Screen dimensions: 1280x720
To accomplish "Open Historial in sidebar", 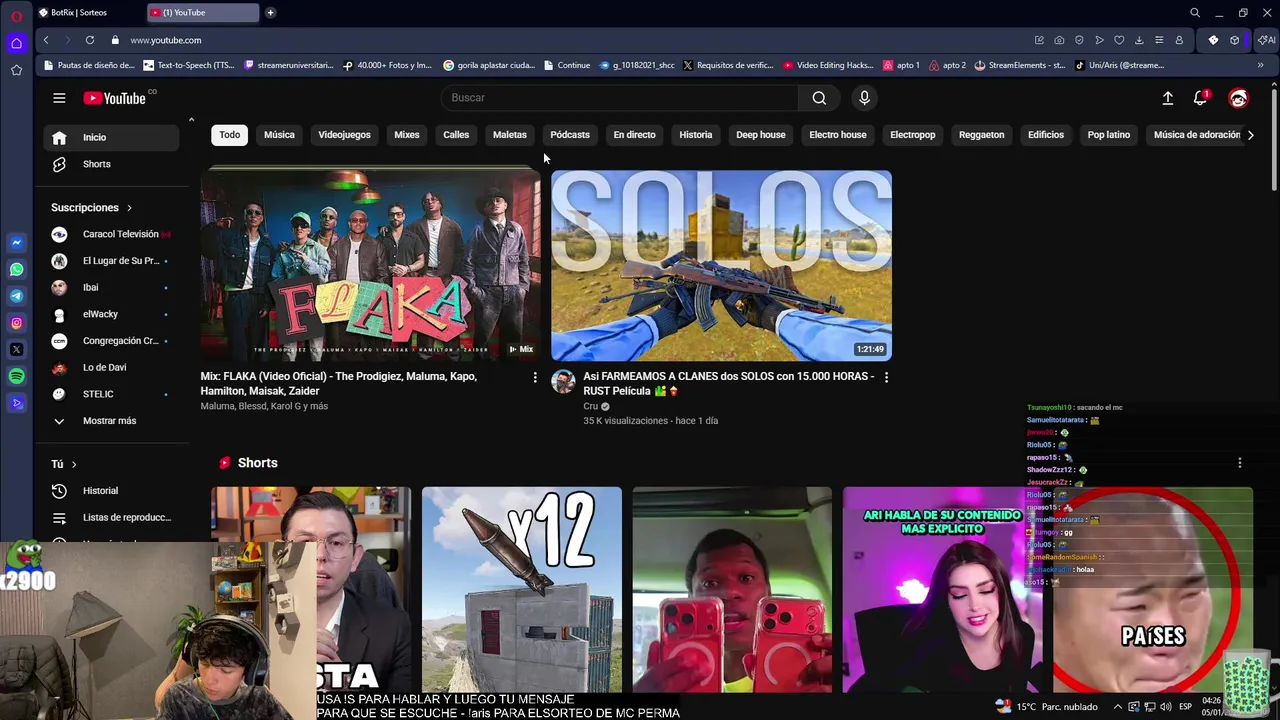I will [112, 491].
